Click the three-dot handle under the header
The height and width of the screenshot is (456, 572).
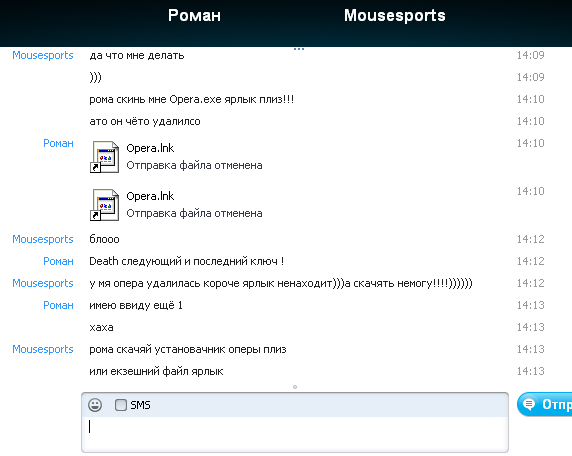299,49
